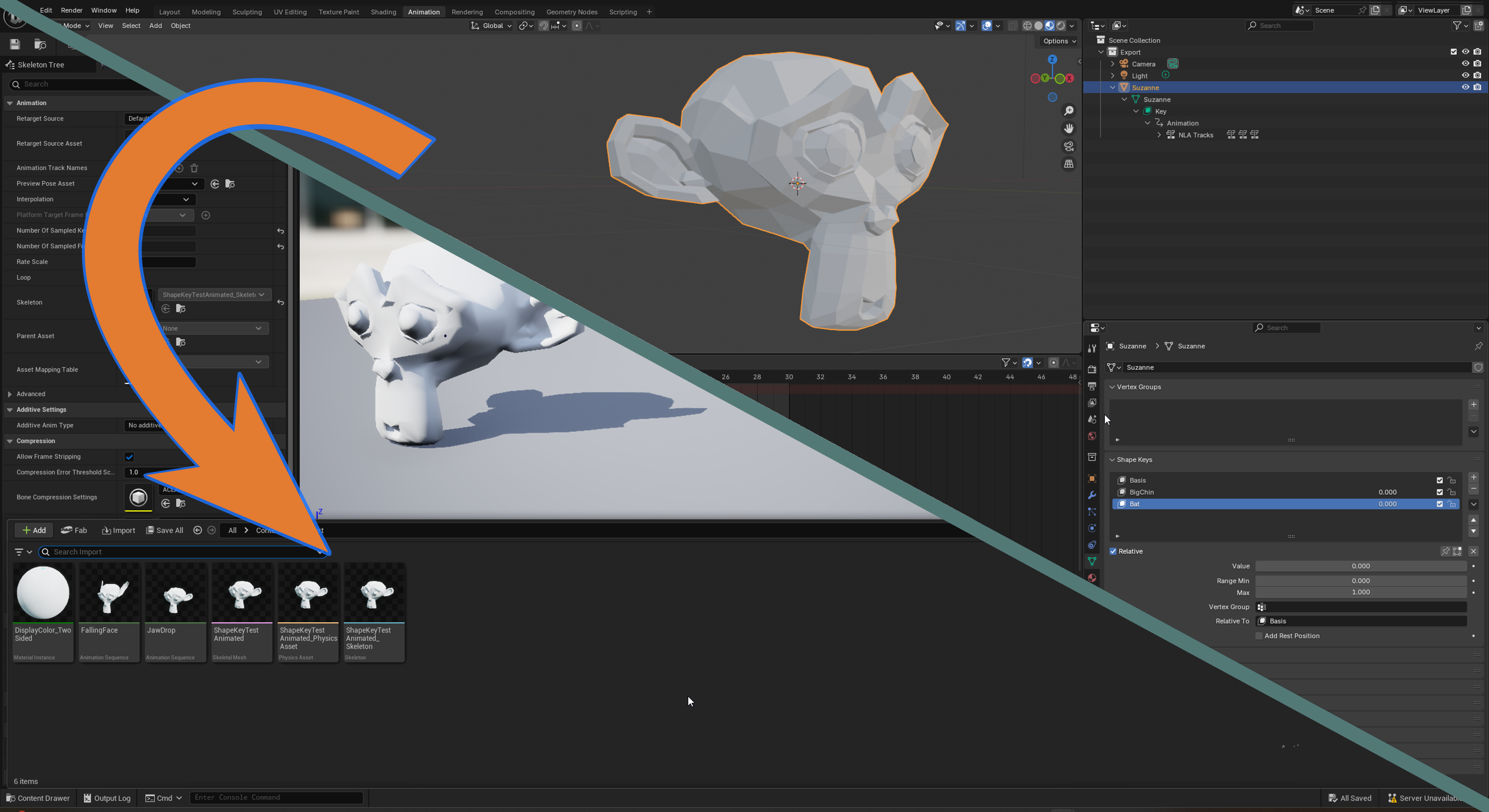Add a new shape key with plus
The width and height of the screenshot is (1489, 812).
coord(1473,477)
